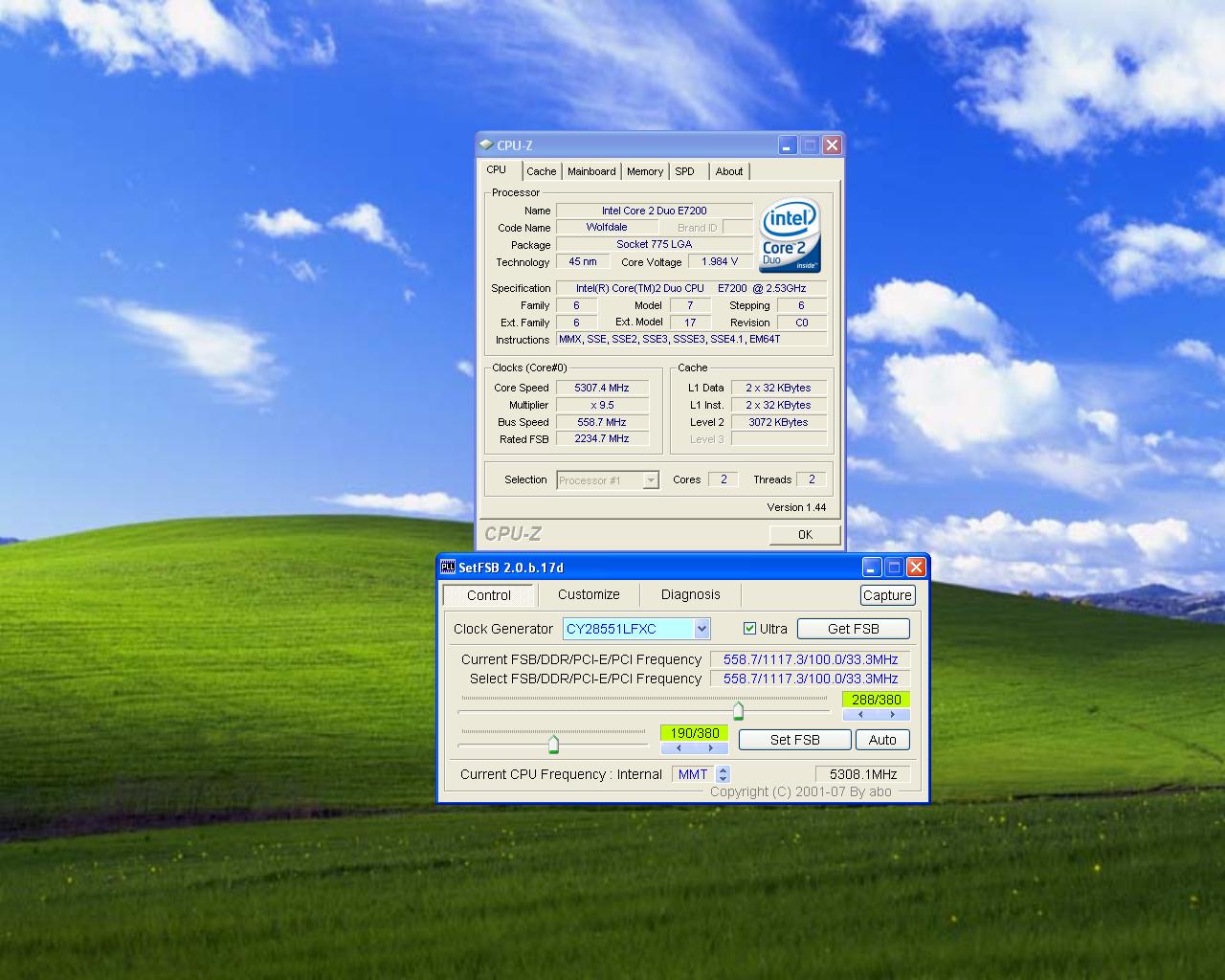The image size is (1225, 980).
Task: Click the Core Speed value 5307.4 MHz
Action: [602, 388]
